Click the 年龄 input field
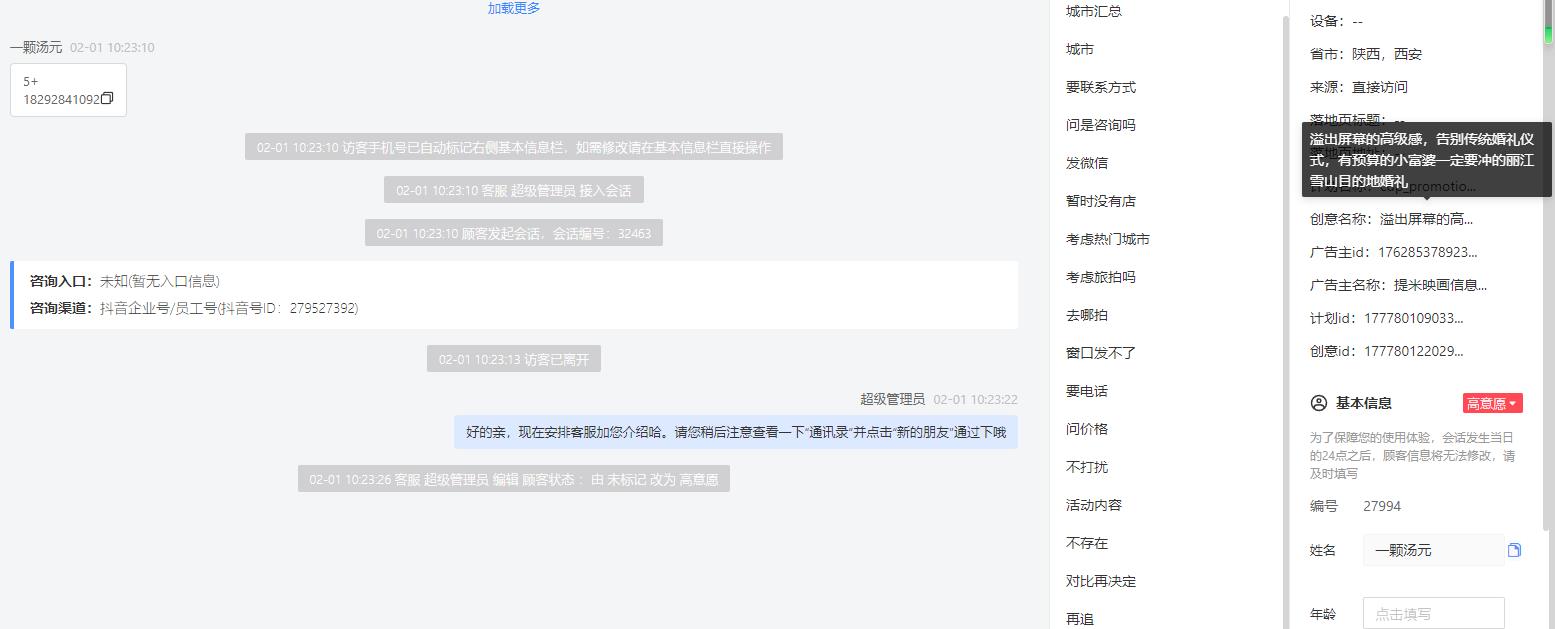 1434,614
